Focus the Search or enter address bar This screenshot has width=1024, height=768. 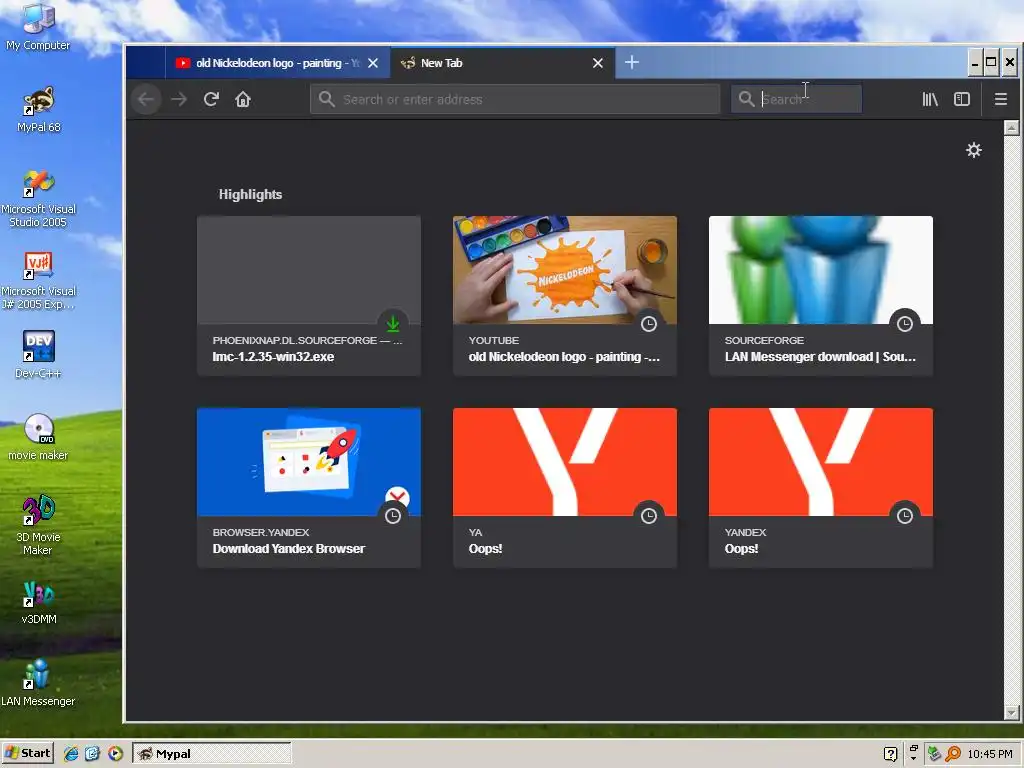tap(515, 99)
